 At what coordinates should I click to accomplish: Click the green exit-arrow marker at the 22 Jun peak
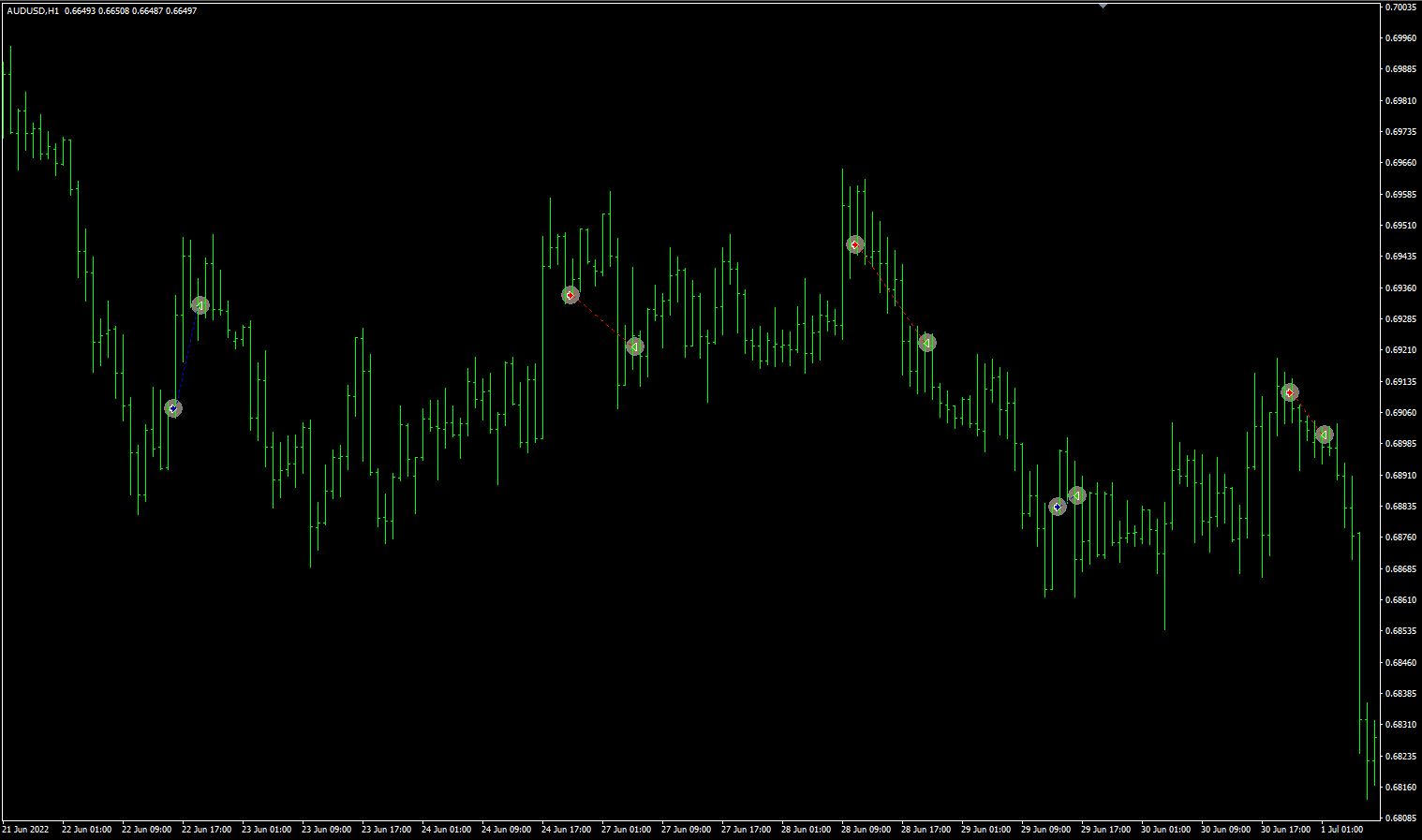click(199, 304)
